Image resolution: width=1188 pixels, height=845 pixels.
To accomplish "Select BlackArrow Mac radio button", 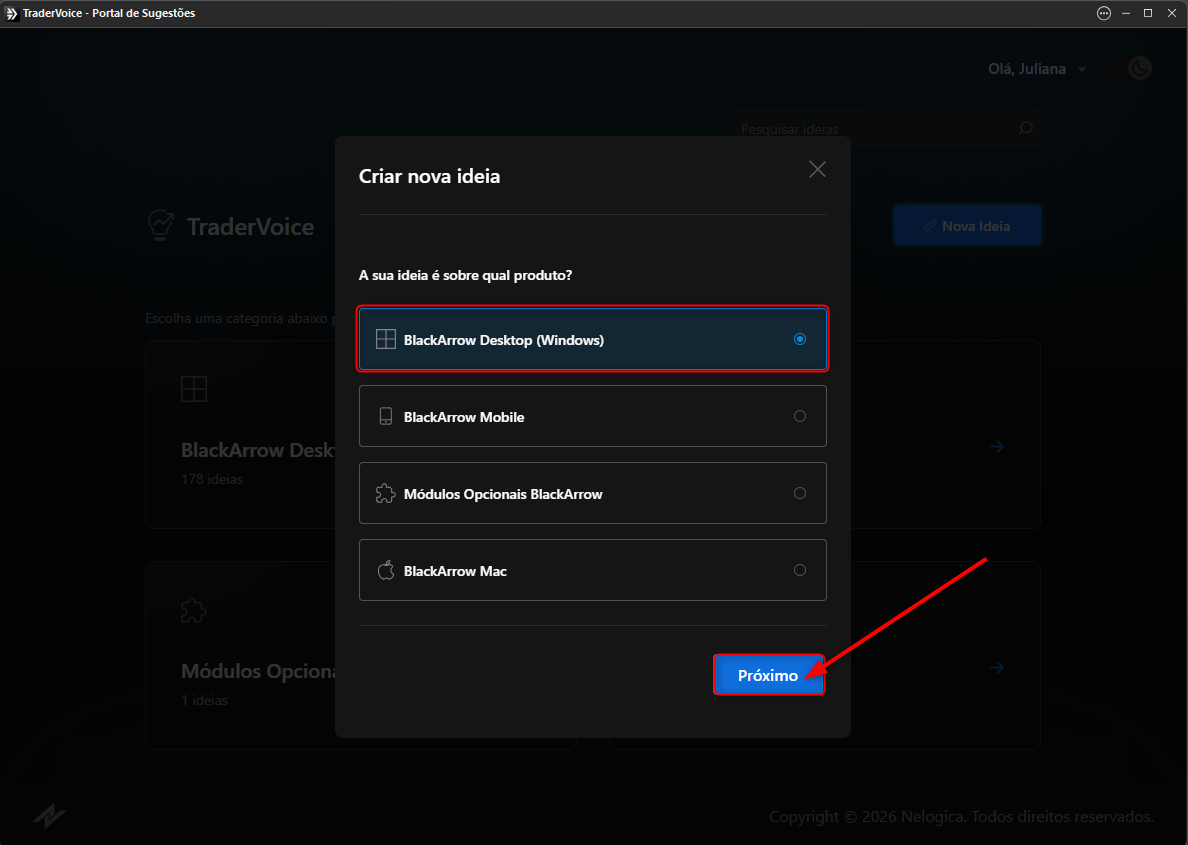I will 799,570.
